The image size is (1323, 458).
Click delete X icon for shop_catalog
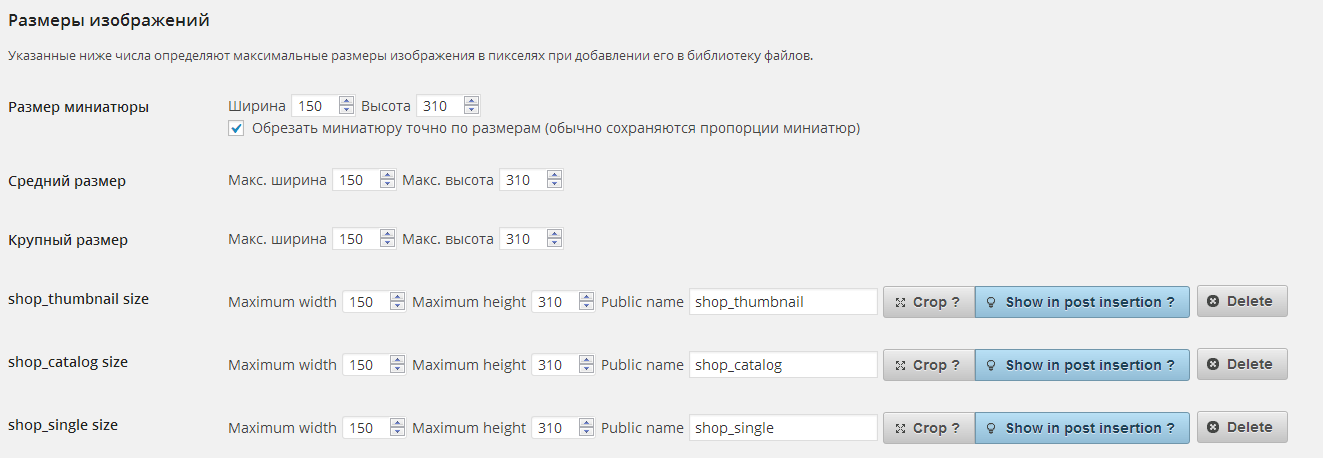(1213, 364)
